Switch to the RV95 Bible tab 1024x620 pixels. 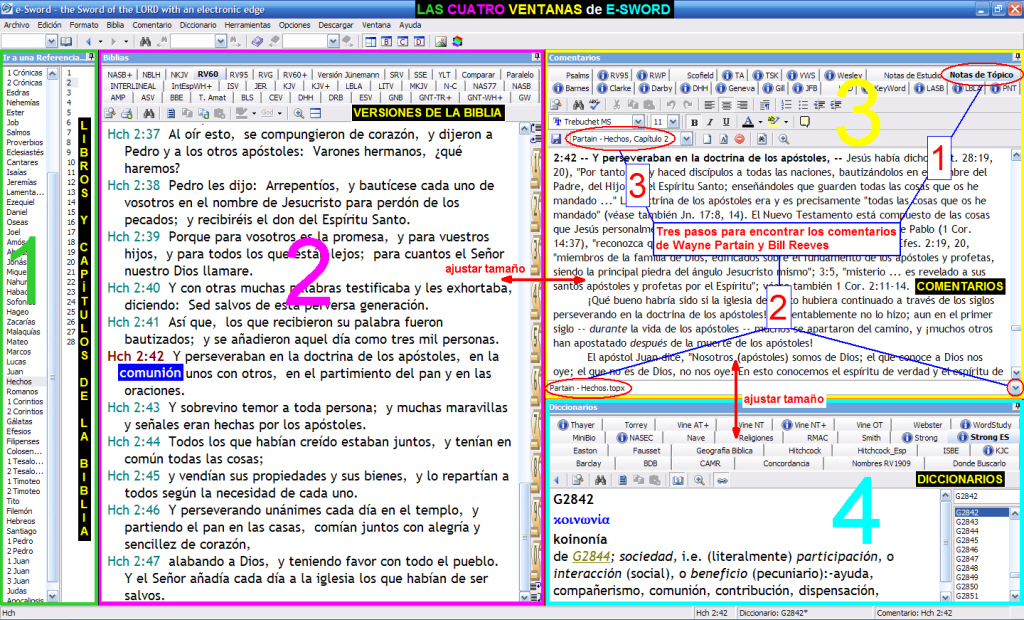[239, 74]
